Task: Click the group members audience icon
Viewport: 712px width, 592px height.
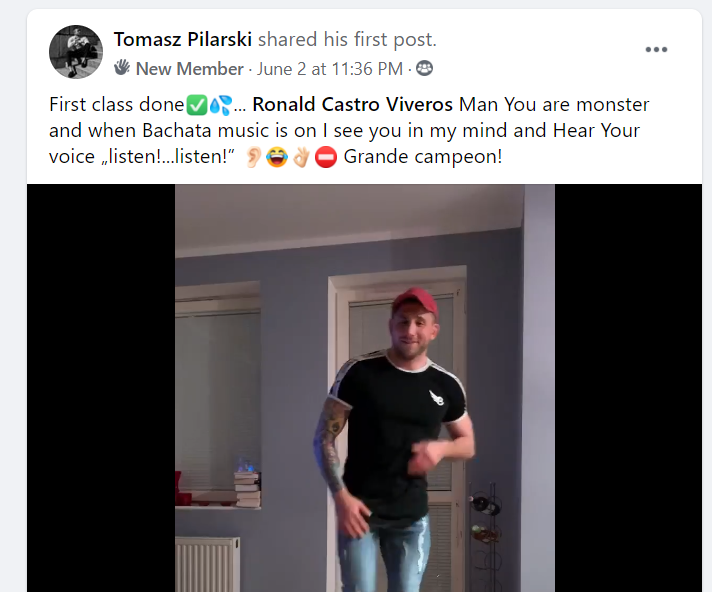Action: pyautogui.click(x=425, y=69)
